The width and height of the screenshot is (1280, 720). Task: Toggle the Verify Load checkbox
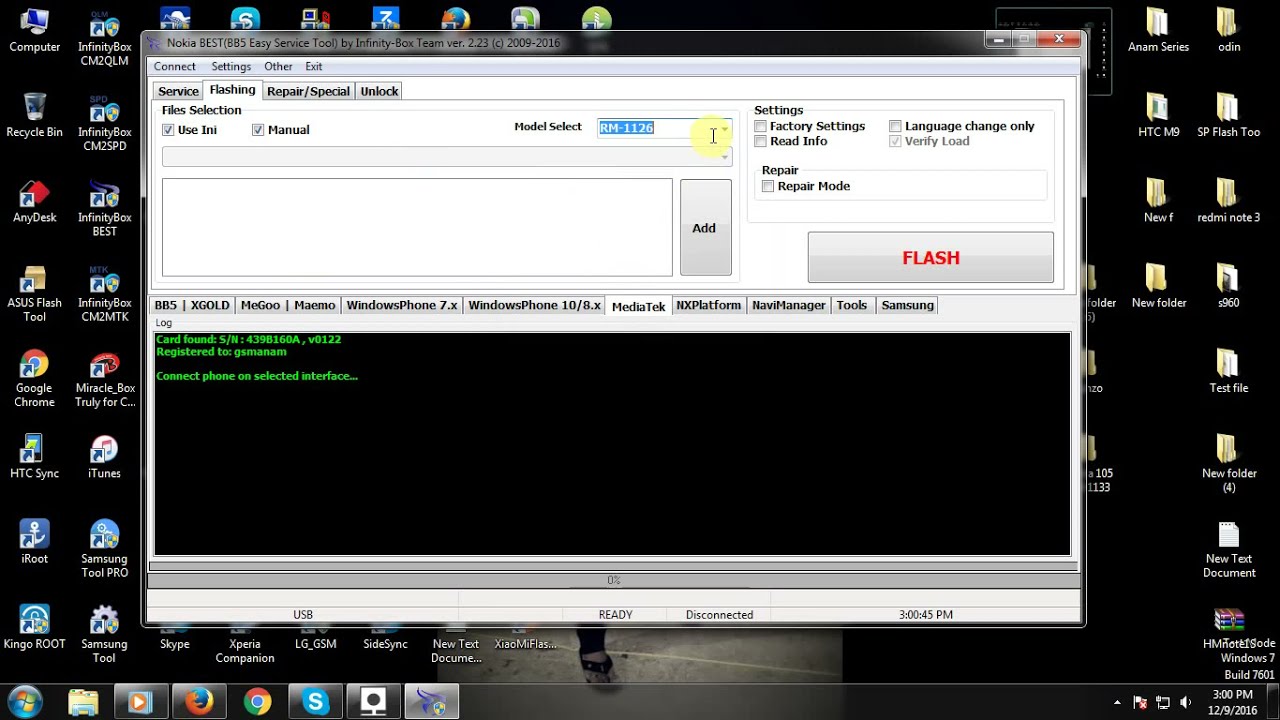[896, 141]
